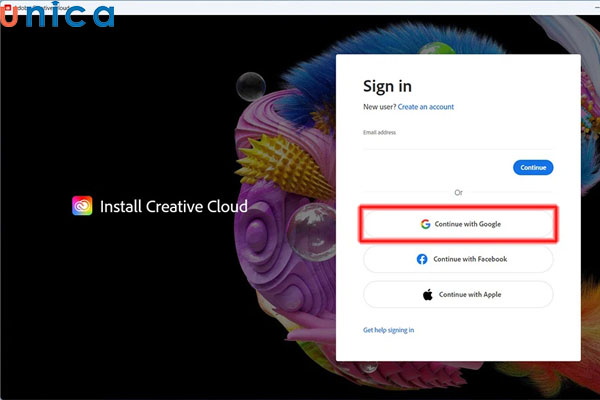Click the Install Creative Cloud text
Image resolution: width=600 pixels, height=400 pixels.
173,207
